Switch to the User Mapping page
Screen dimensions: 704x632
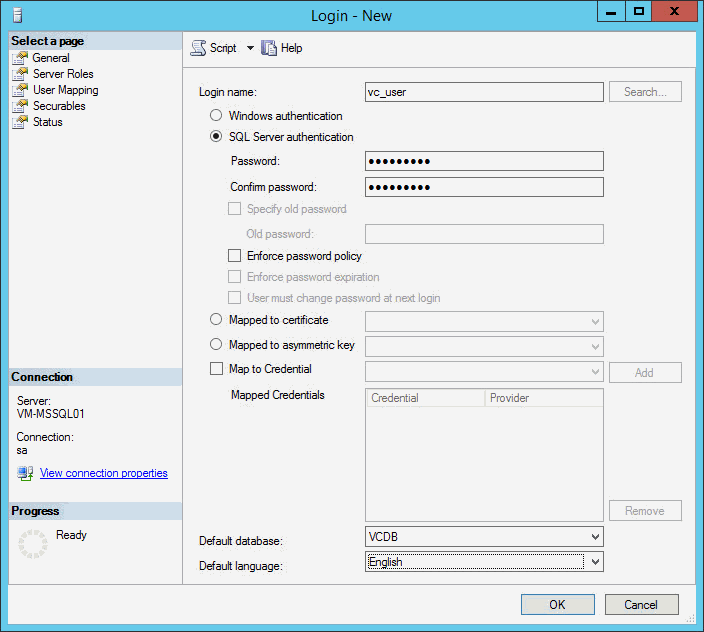(66, 90)
